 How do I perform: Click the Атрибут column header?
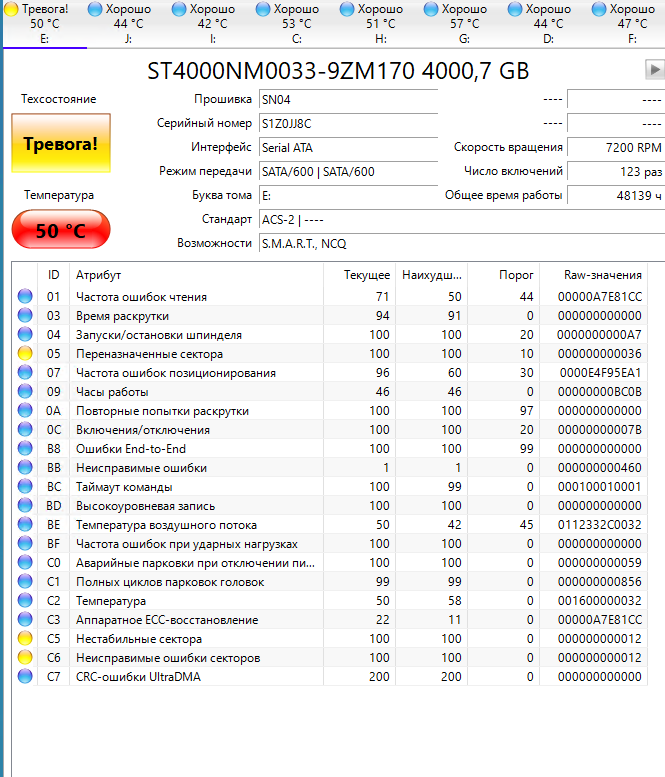[x=196, y=275]
